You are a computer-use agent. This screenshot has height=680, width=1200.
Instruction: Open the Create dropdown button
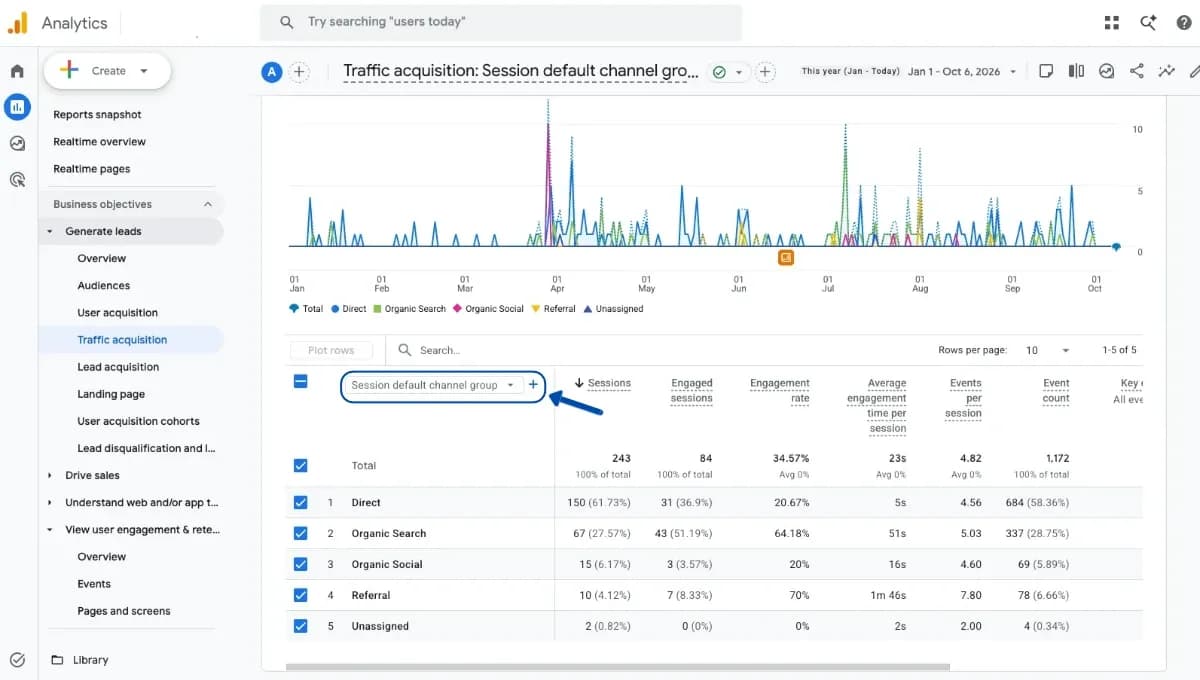[x=107, y=71]
